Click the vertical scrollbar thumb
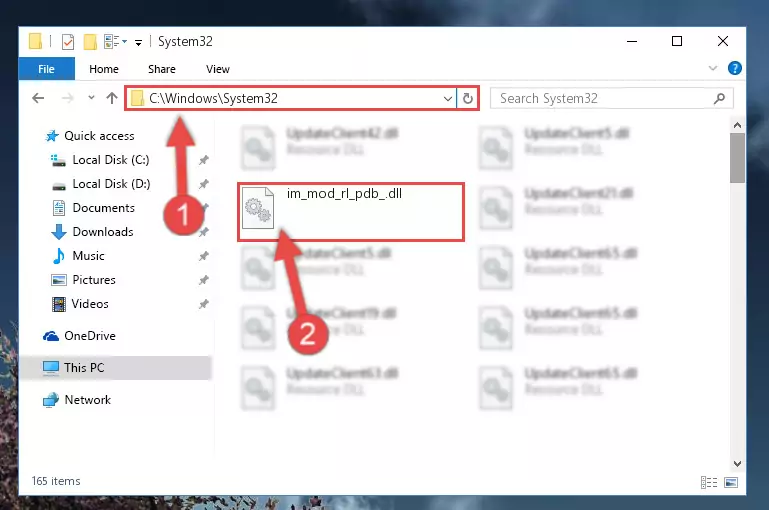The width and height of the screenshot is (769, 510). (737, 158)
